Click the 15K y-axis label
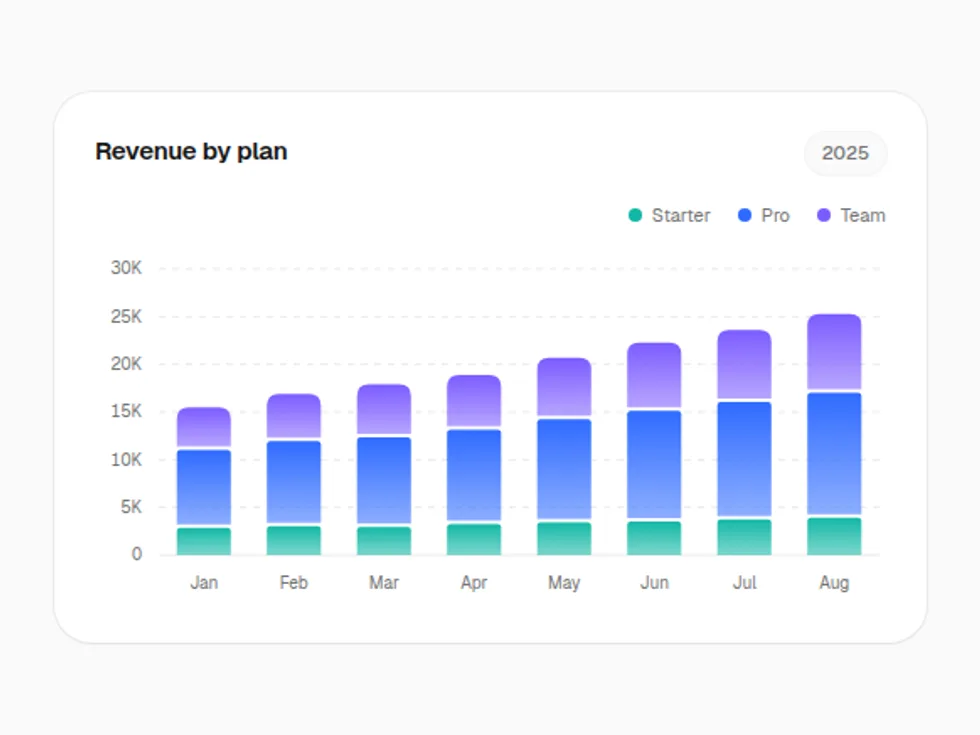This screenshot has height=735, width=980. [x=126, y=411]
